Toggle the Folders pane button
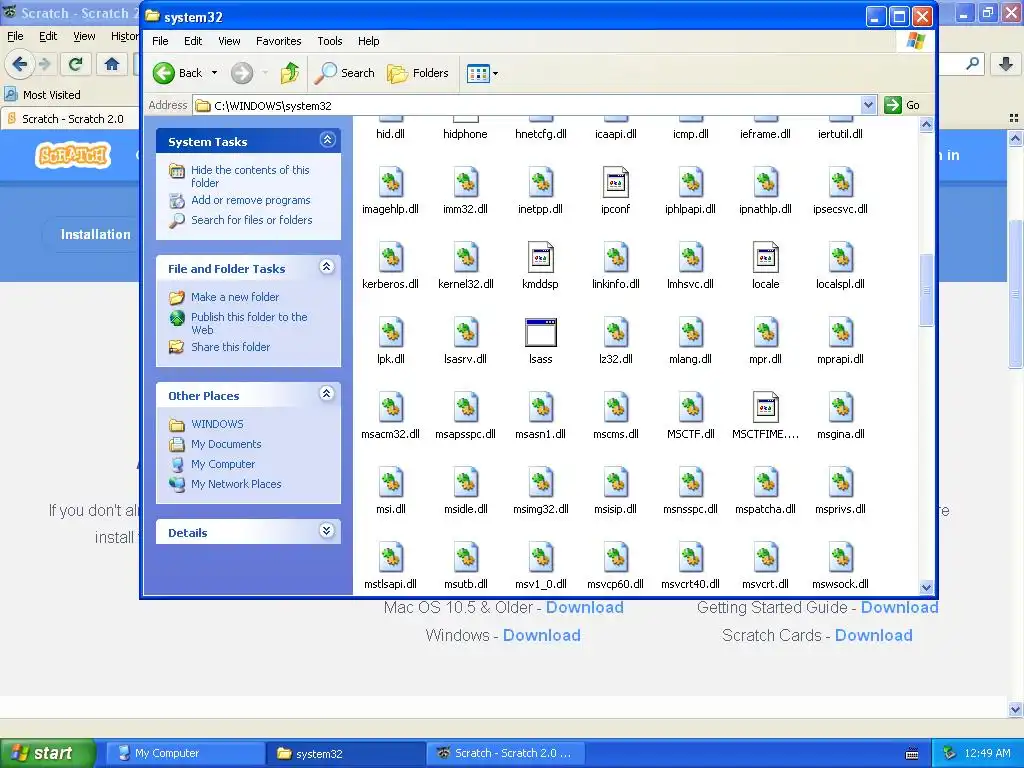This screenshot has width=1024, height=768. (x=418, y=73)
